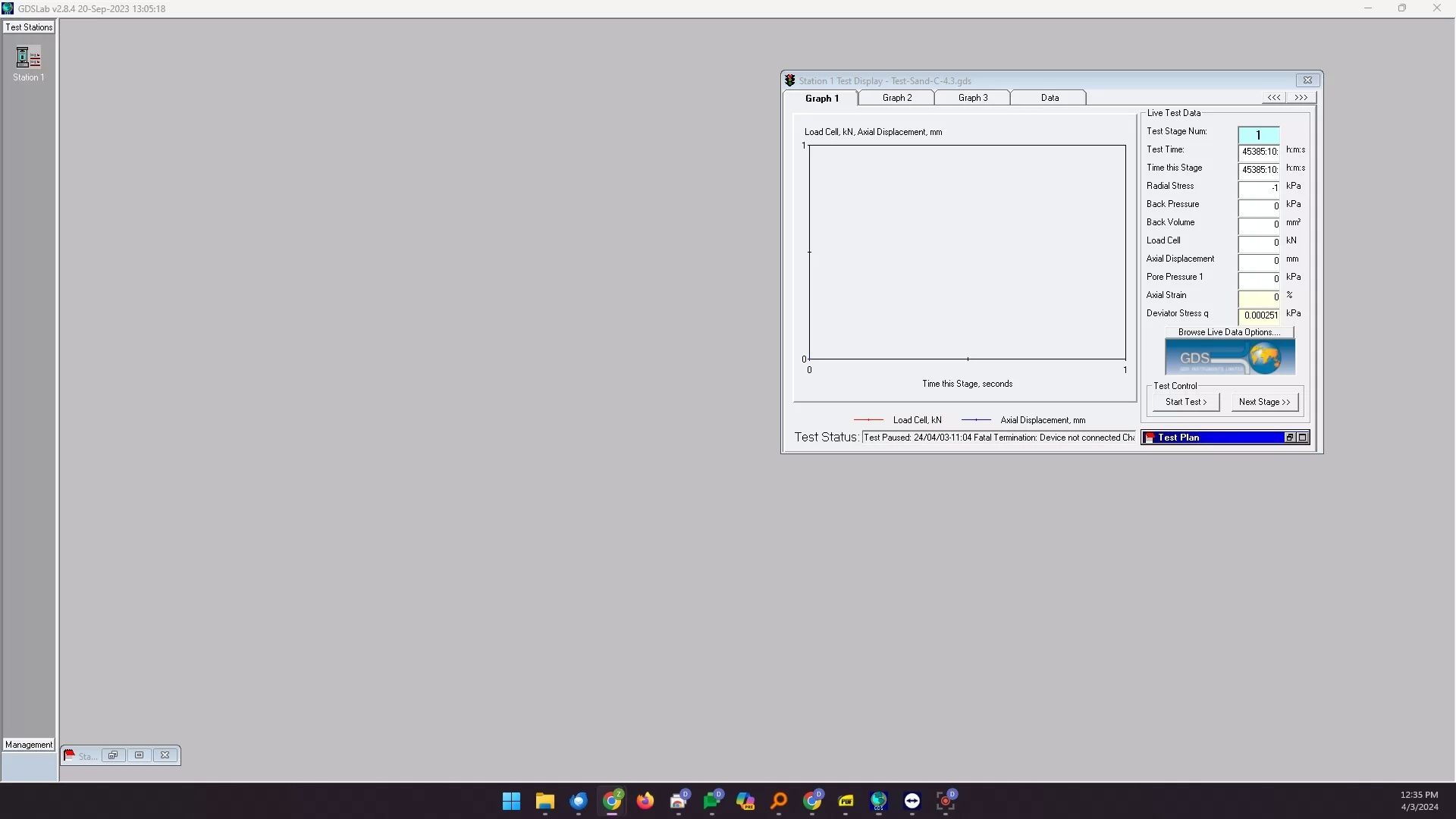The width and height of the screenshot is (1456, 819).
Task: Restore the minimized Sta... window
Action: pyautogui.click(x=113, y=755)
